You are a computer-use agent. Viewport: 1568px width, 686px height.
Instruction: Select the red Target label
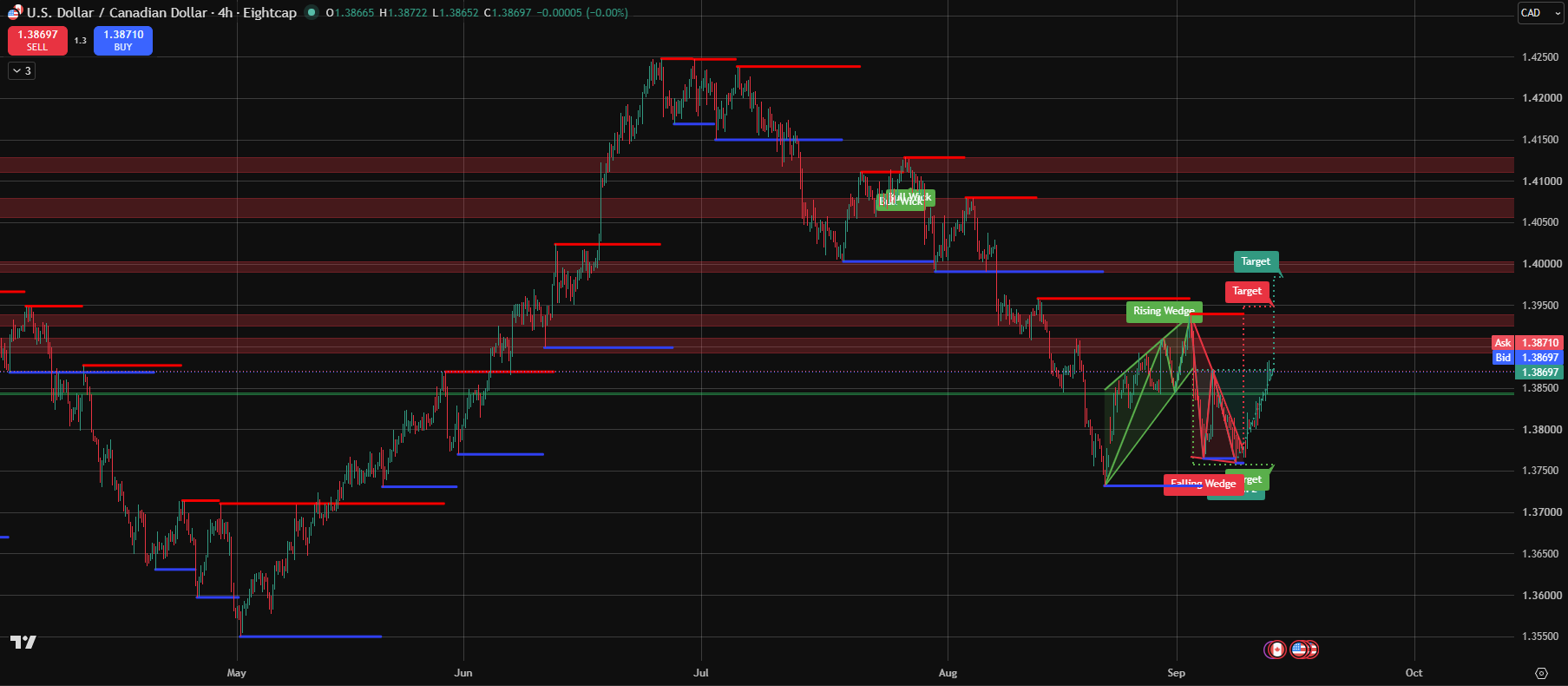pyautogui.click(x=1247, y=291)
